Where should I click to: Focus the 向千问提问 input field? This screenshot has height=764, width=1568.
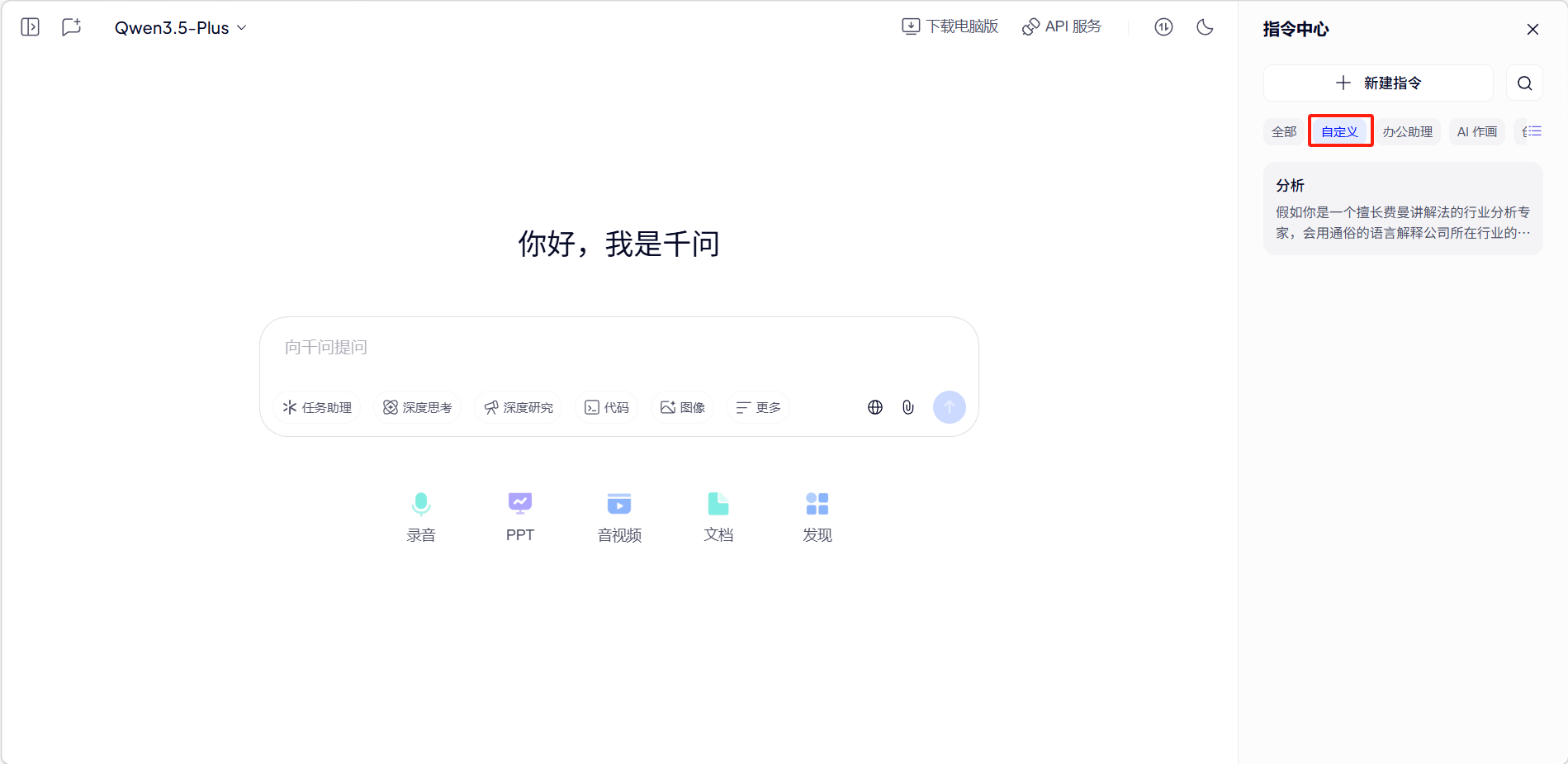(618, 348)
